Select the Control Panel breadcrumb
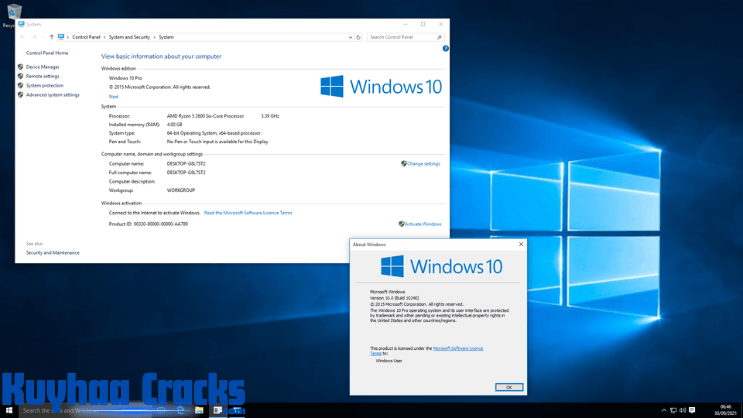Screen dimensions: 743x418 (86, 37)
